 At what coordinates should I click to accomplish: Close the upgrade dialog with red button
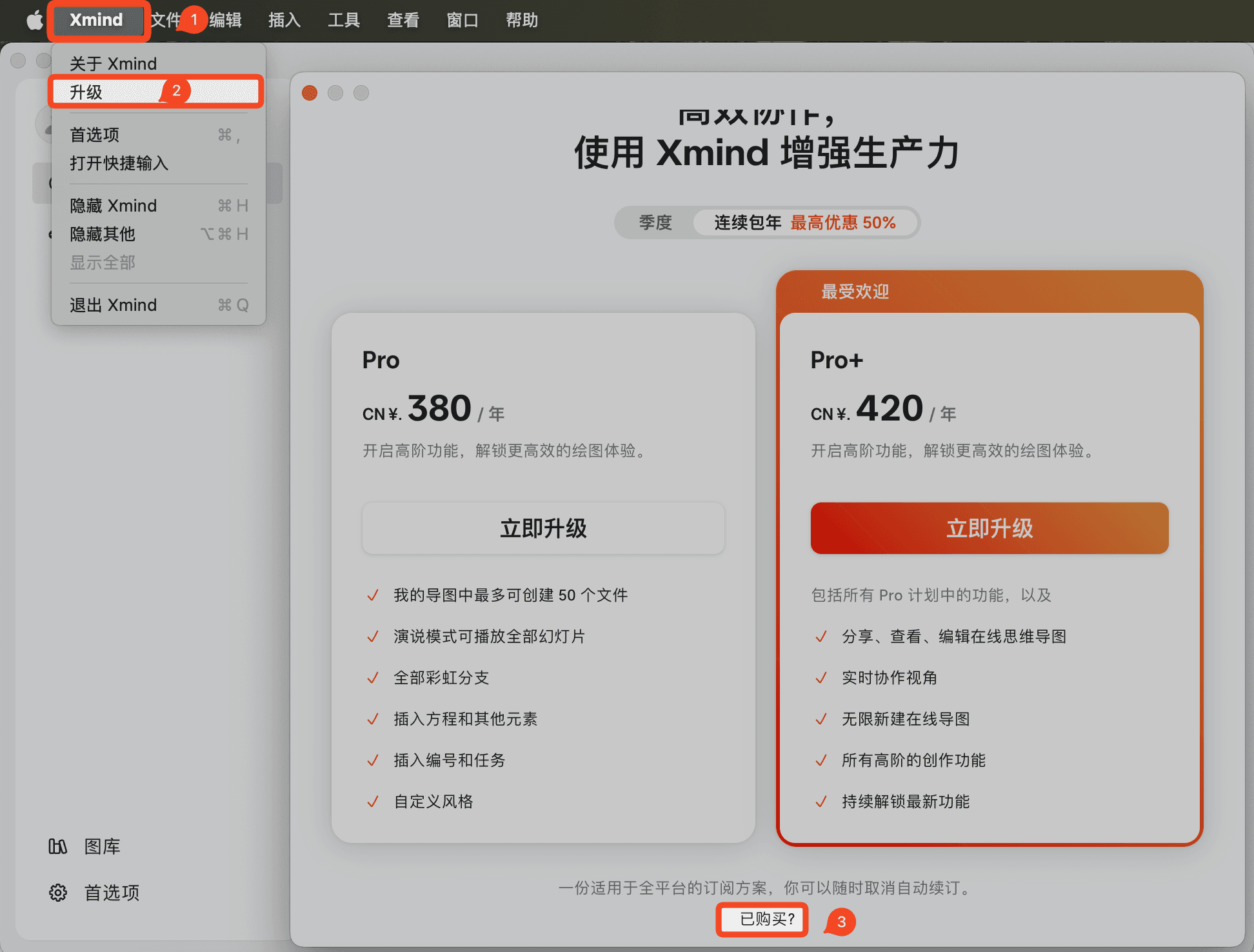[310, 93]
